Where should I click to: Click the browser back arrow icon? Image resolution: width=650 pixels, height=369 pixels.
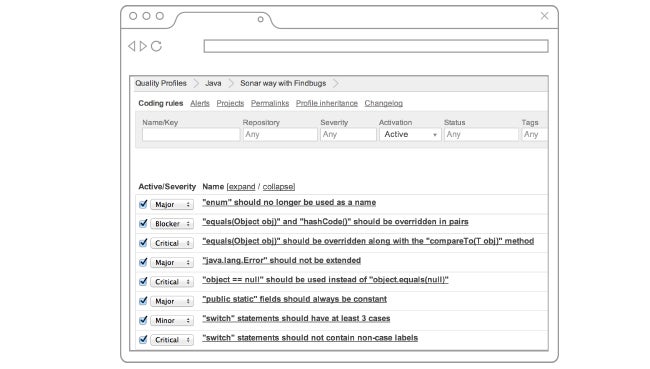(132, 46)
